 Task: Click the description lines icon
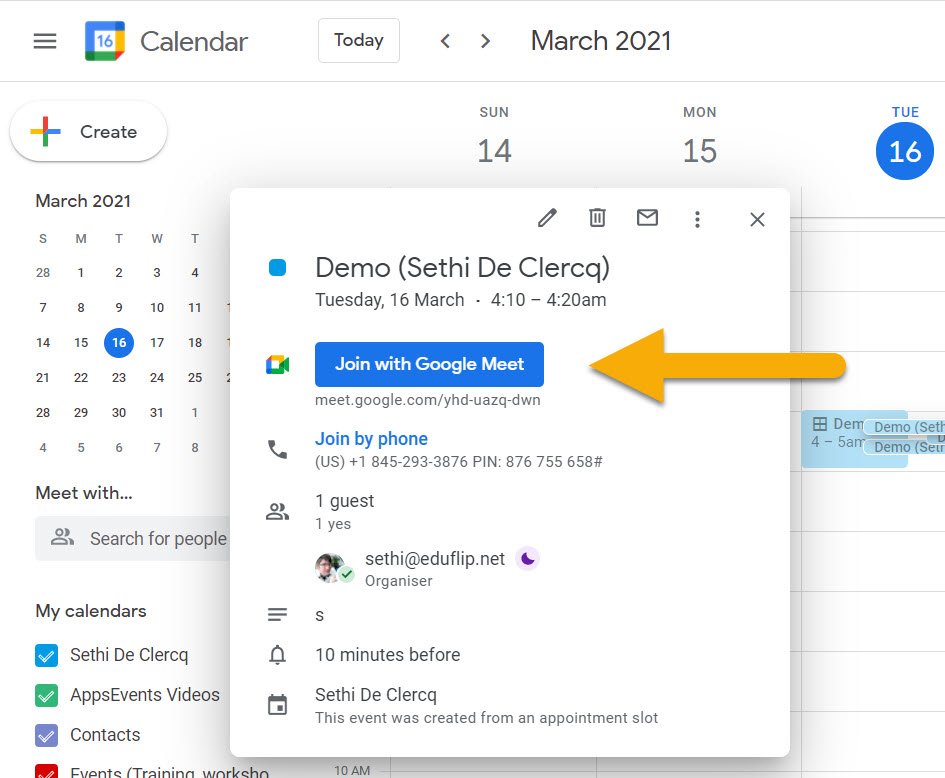pos(277,615)
